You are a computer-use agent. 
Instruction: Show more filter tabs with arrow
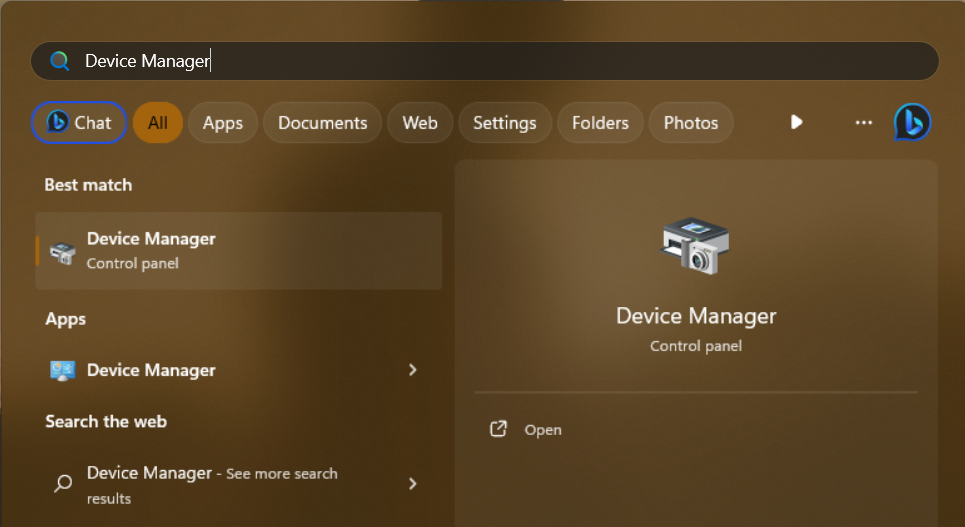pyautogui.click(x=796, y=122)
